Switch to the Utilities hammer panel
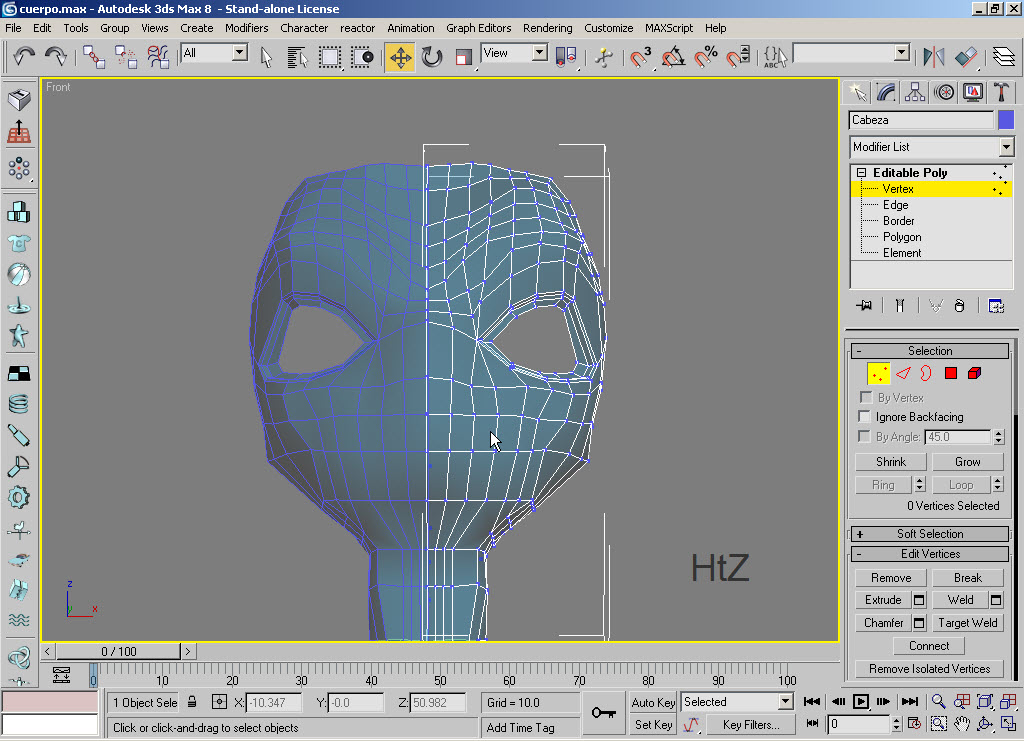 [x=1001, y=93]
